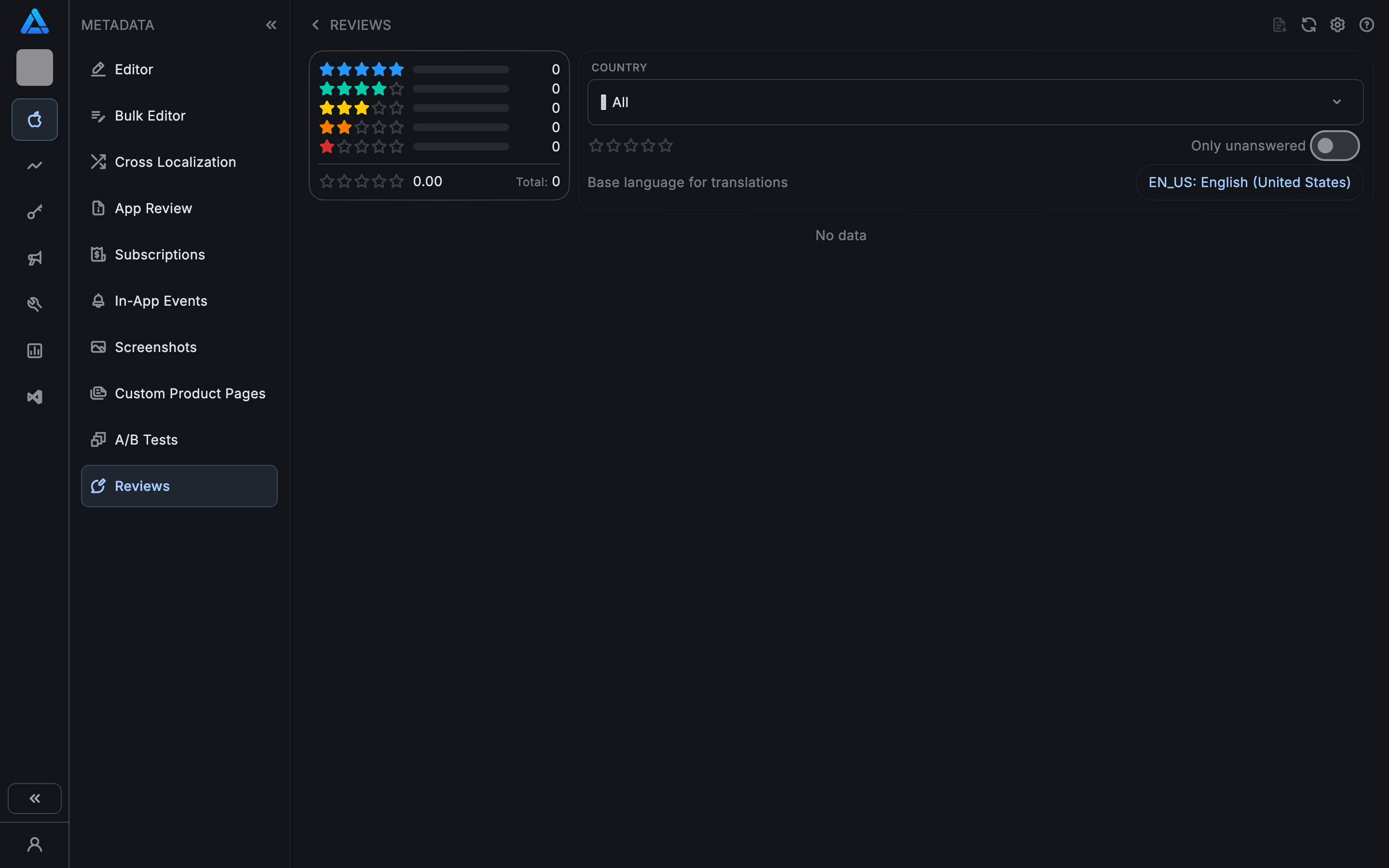Image resolution: width=1389 pixels, height=868 pixels.
Task: Enable the Only unanswered toggle
Action: click(1335, 145)
